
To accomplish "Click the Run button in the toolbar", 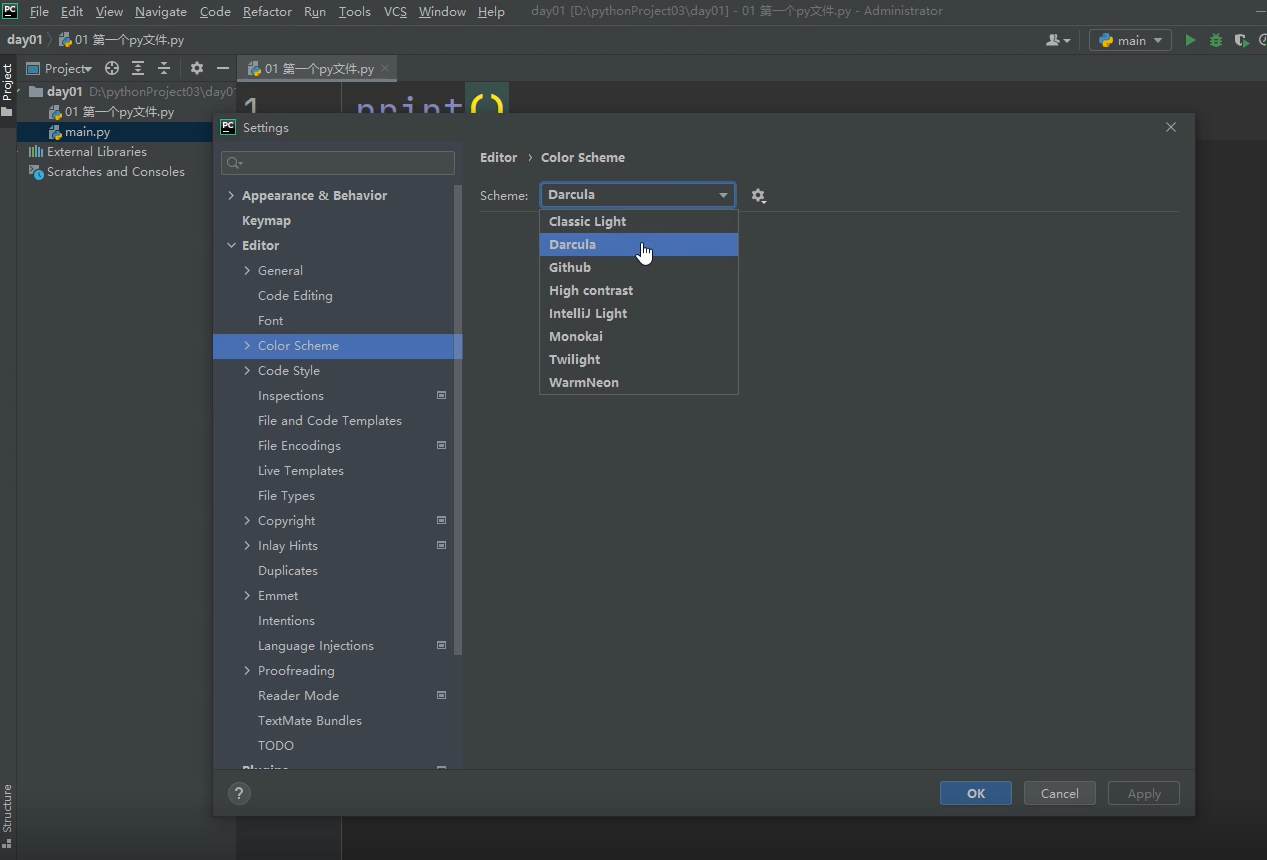I will tap(1190, 40).
